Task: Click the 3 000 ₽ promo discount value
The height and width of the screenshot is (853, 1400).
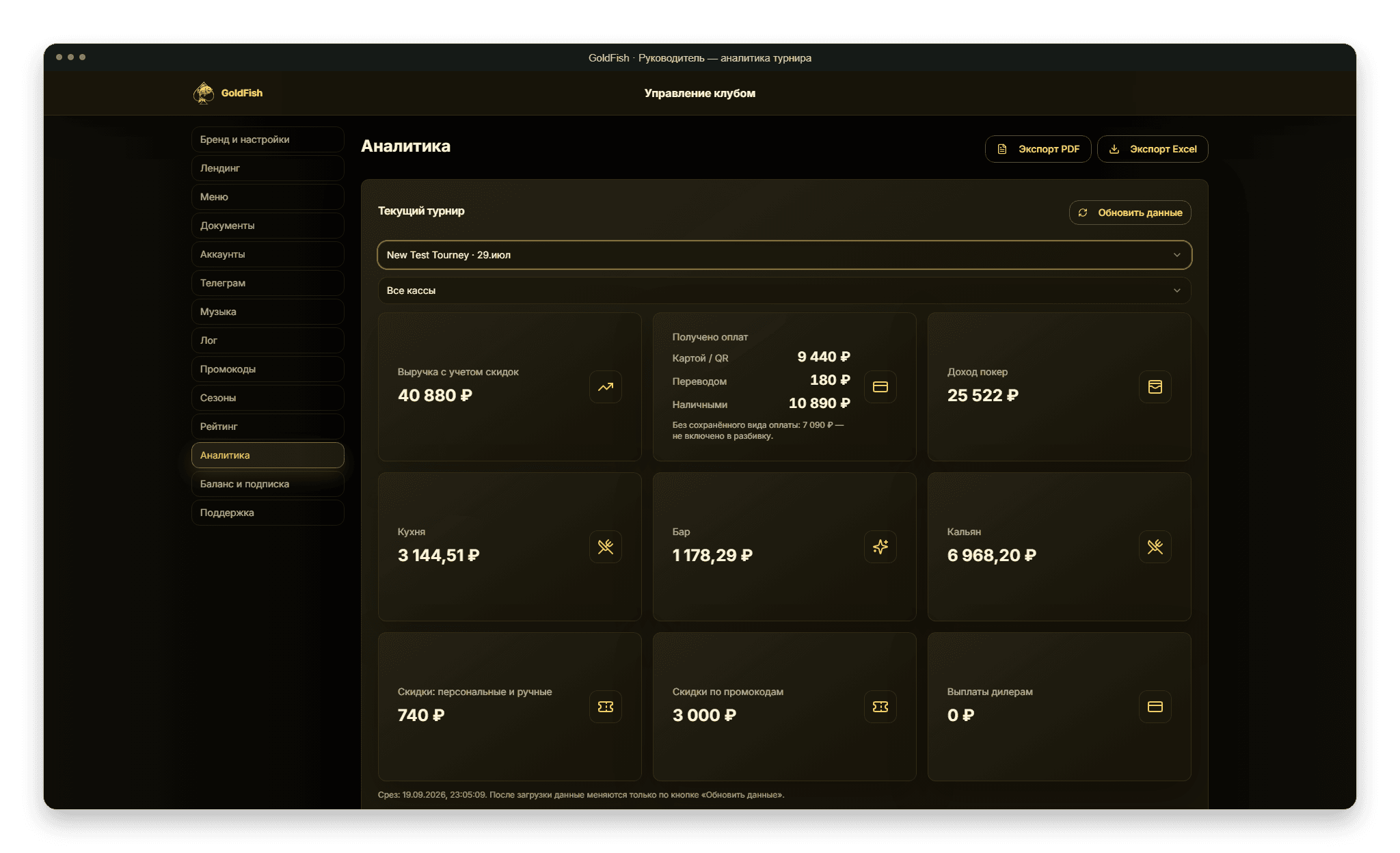Action: click(704, 716)
